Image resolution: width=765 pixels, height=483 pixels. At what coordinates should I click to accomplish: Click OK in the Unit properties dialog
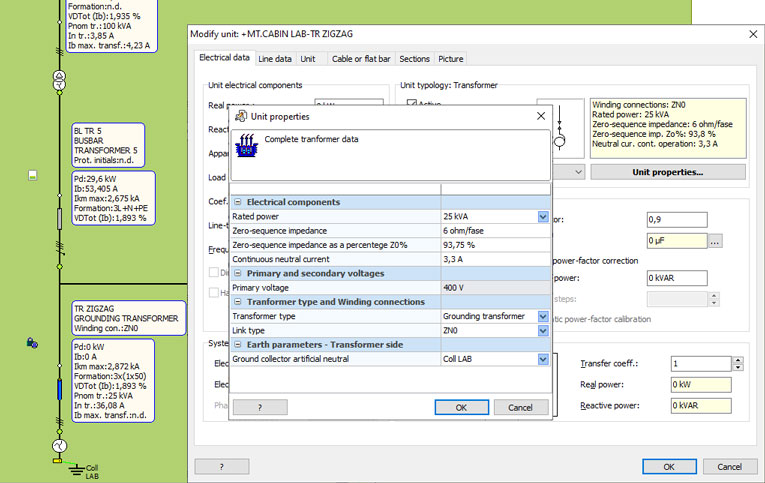tap(461, 407)
